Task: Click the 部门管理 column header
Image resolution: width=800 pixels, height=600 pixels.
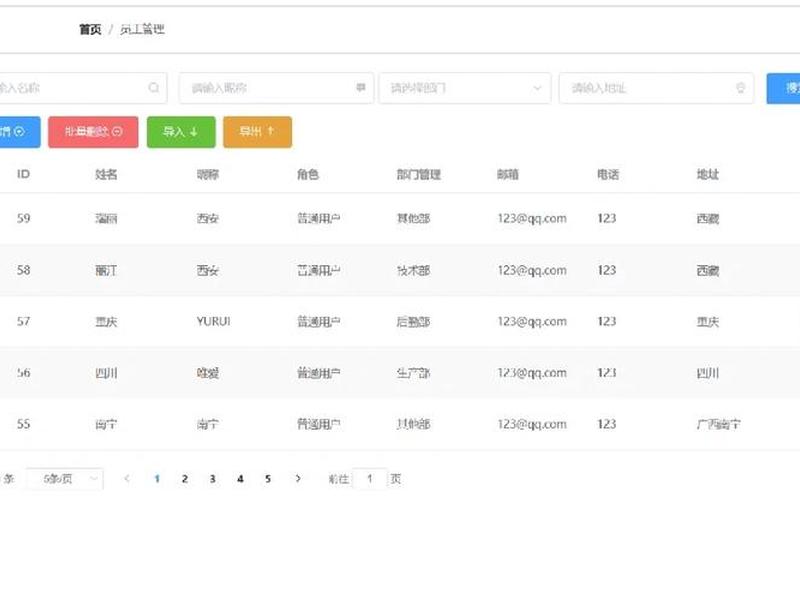Action: point(419,174)
